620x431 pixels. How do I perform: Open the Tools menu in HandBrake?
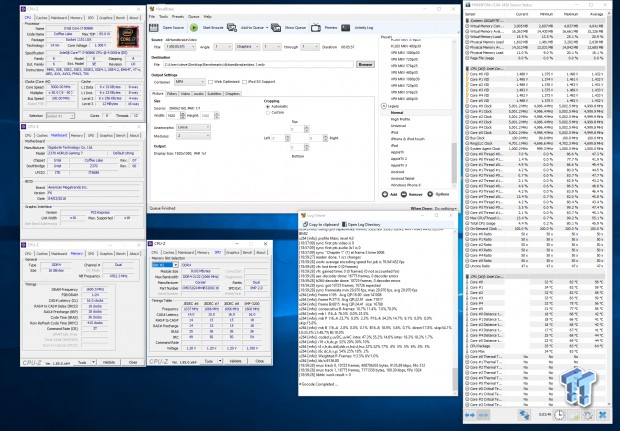point(163,17)
